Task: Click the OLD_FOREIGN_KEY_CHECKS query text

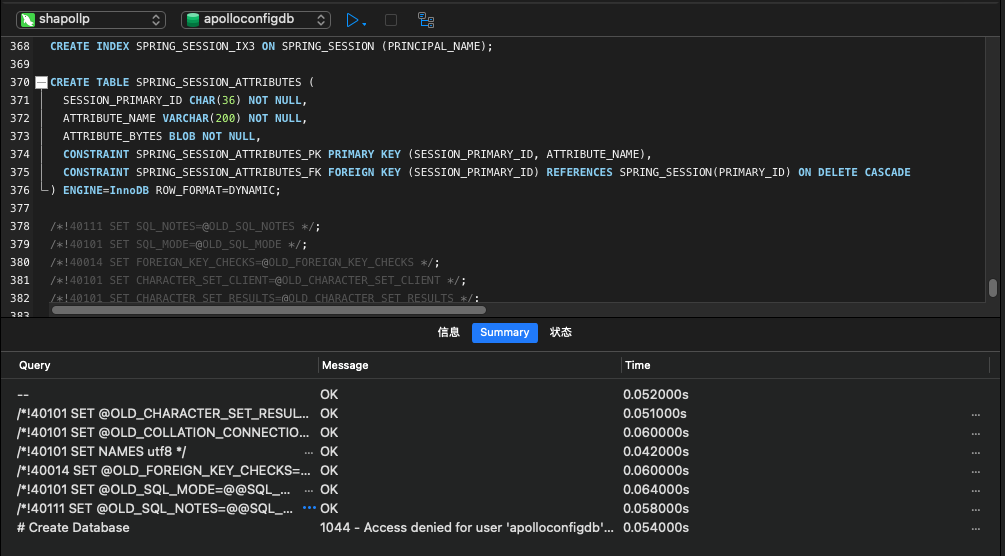Action: click(x=163, y=470)
